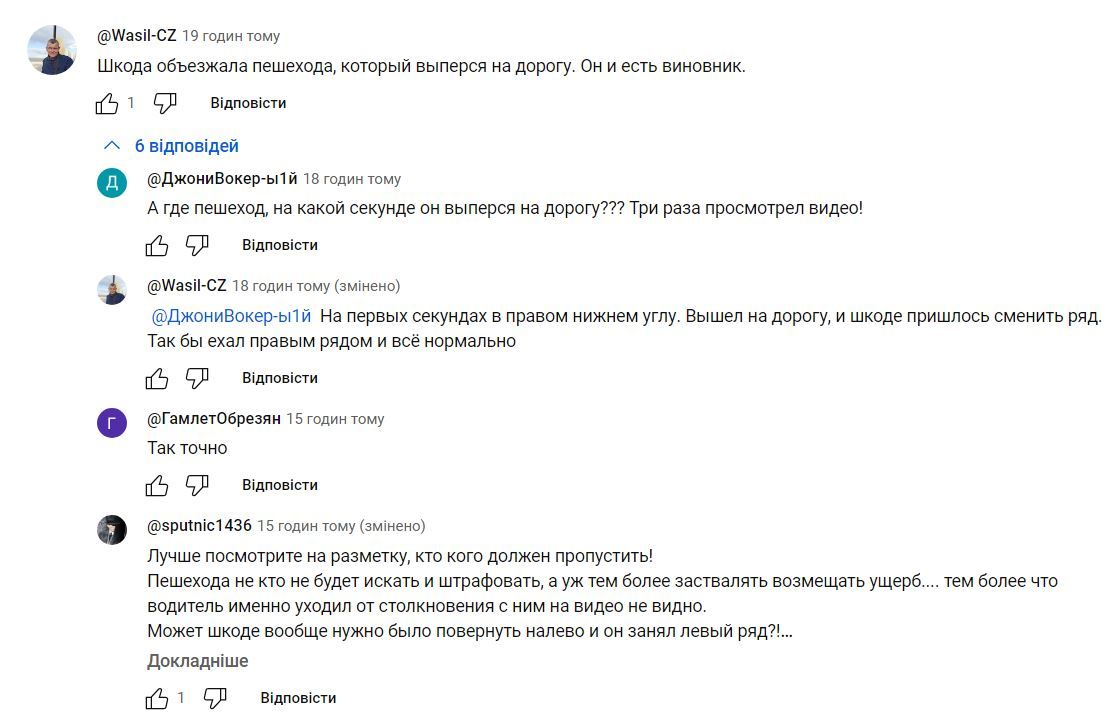Screen dimensions: 1109x726
Task: Click the collapse chevron next to replies count
Action: (112, 146)
